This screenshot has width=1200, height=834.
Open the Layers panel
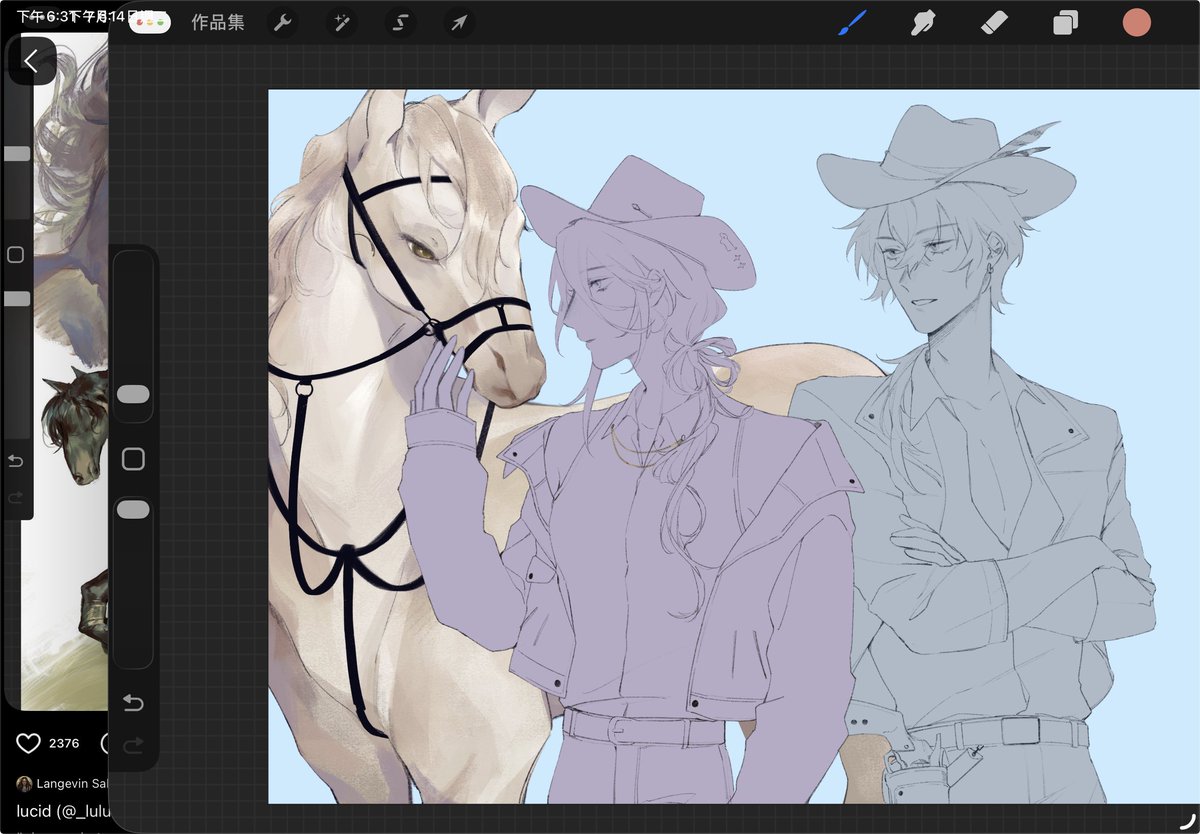point(1065,23)
